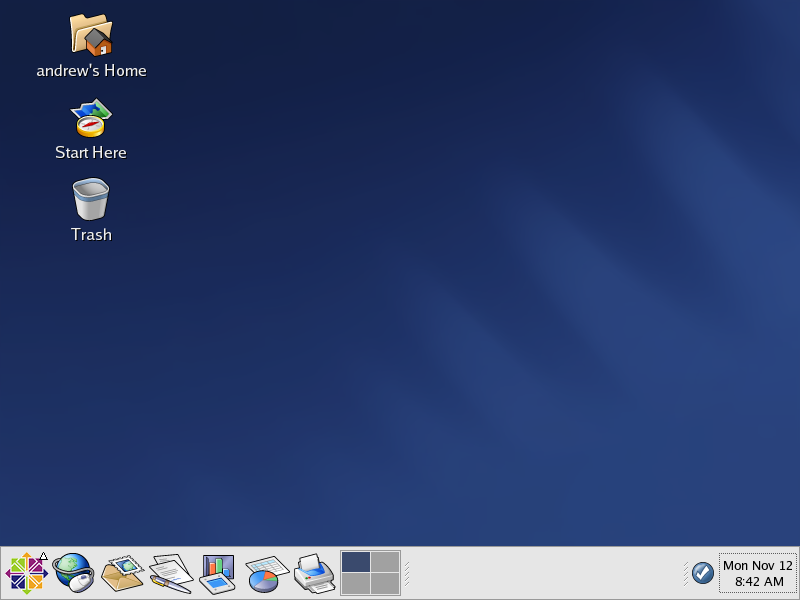This screenshot has height=600, width=800.
Task: Open the email client envelope icon
Action: coord(122,573)
